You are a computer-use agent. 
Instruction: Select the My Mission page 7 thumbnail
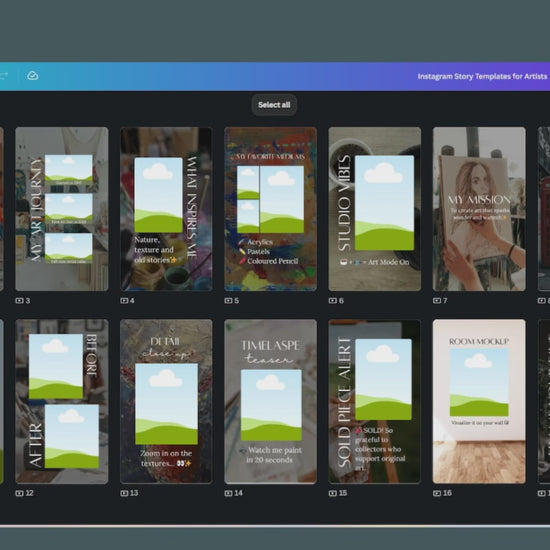(x=479, y=209)
